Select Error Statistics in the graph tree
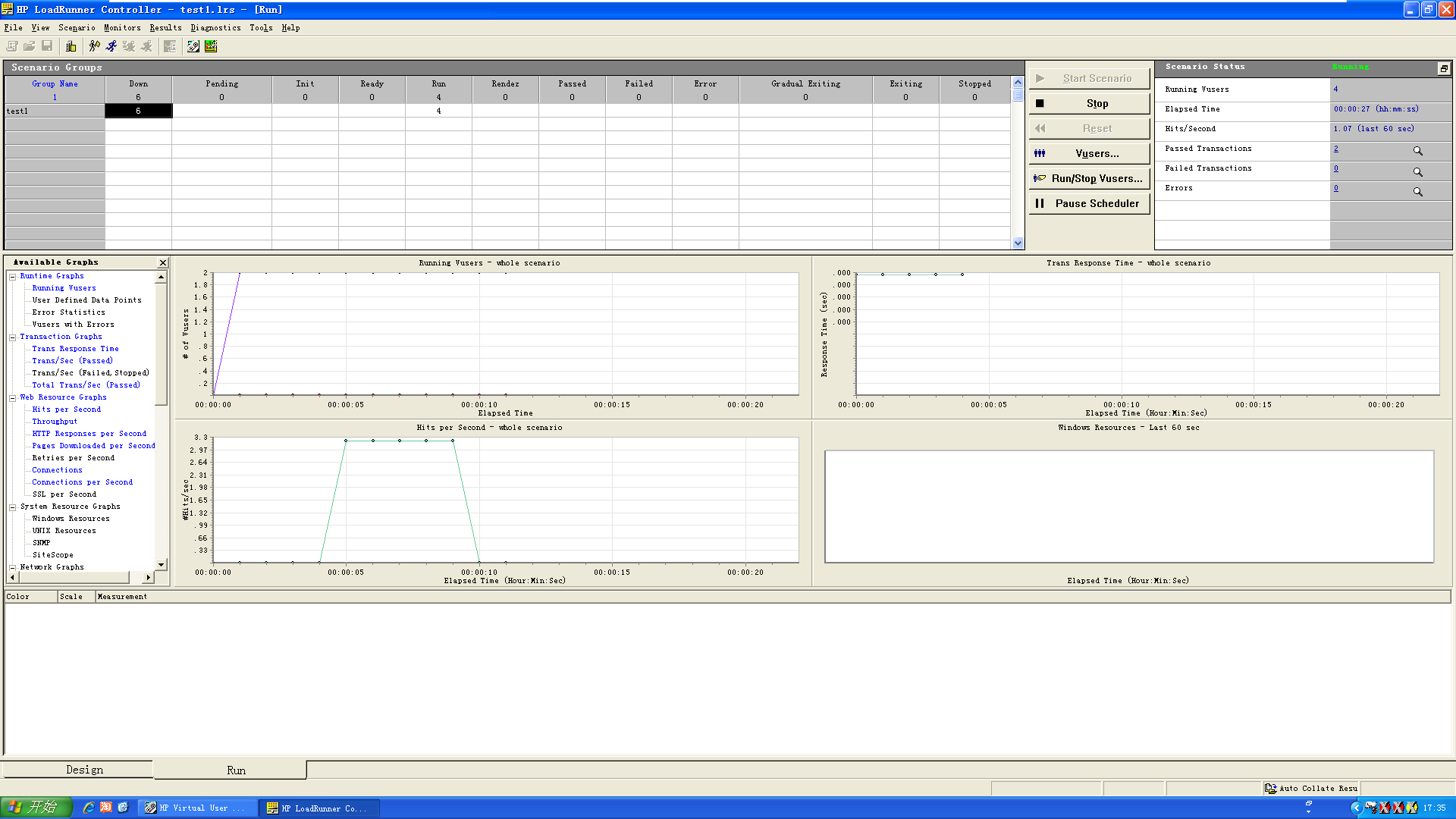 [68, 312]
